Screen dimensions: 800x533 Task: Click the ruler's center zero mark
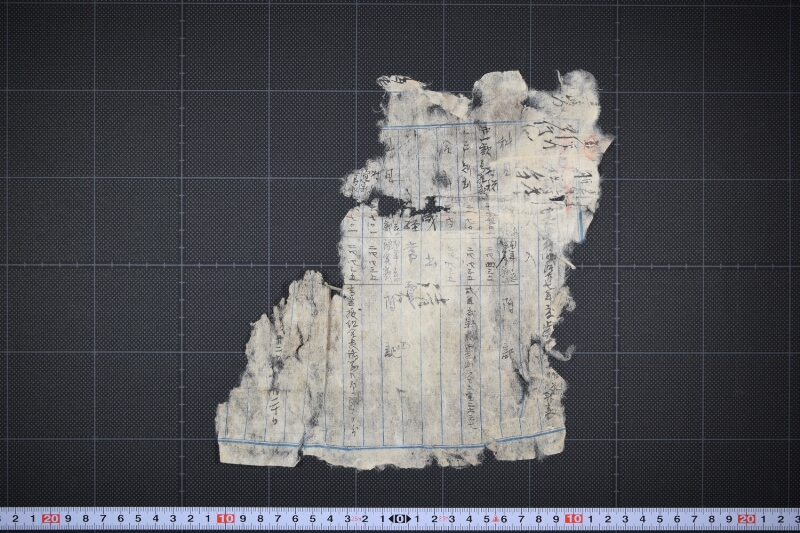[399, 519]
